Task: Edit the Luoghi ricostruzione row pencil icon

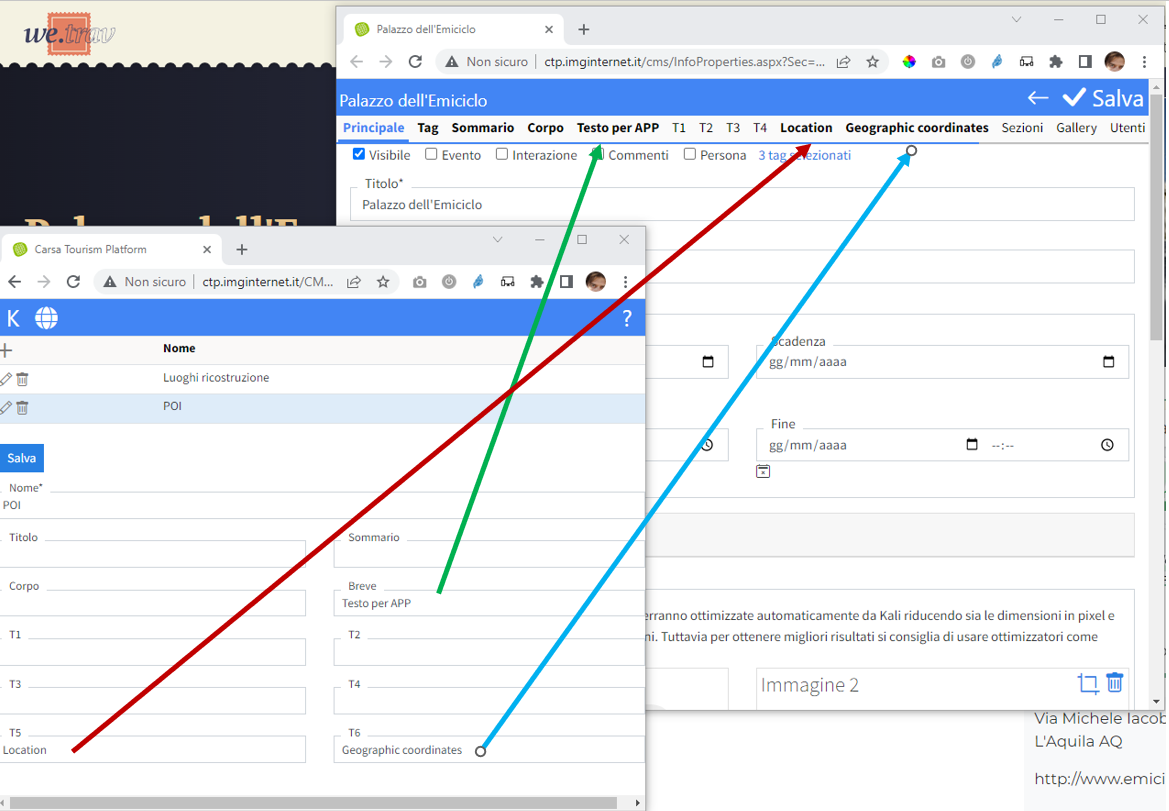Action: point(5,379)
